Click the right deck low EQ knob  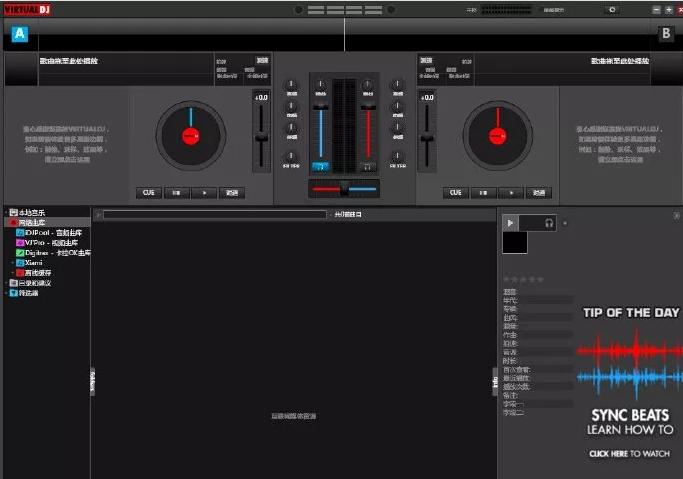(x=397, y=128)
